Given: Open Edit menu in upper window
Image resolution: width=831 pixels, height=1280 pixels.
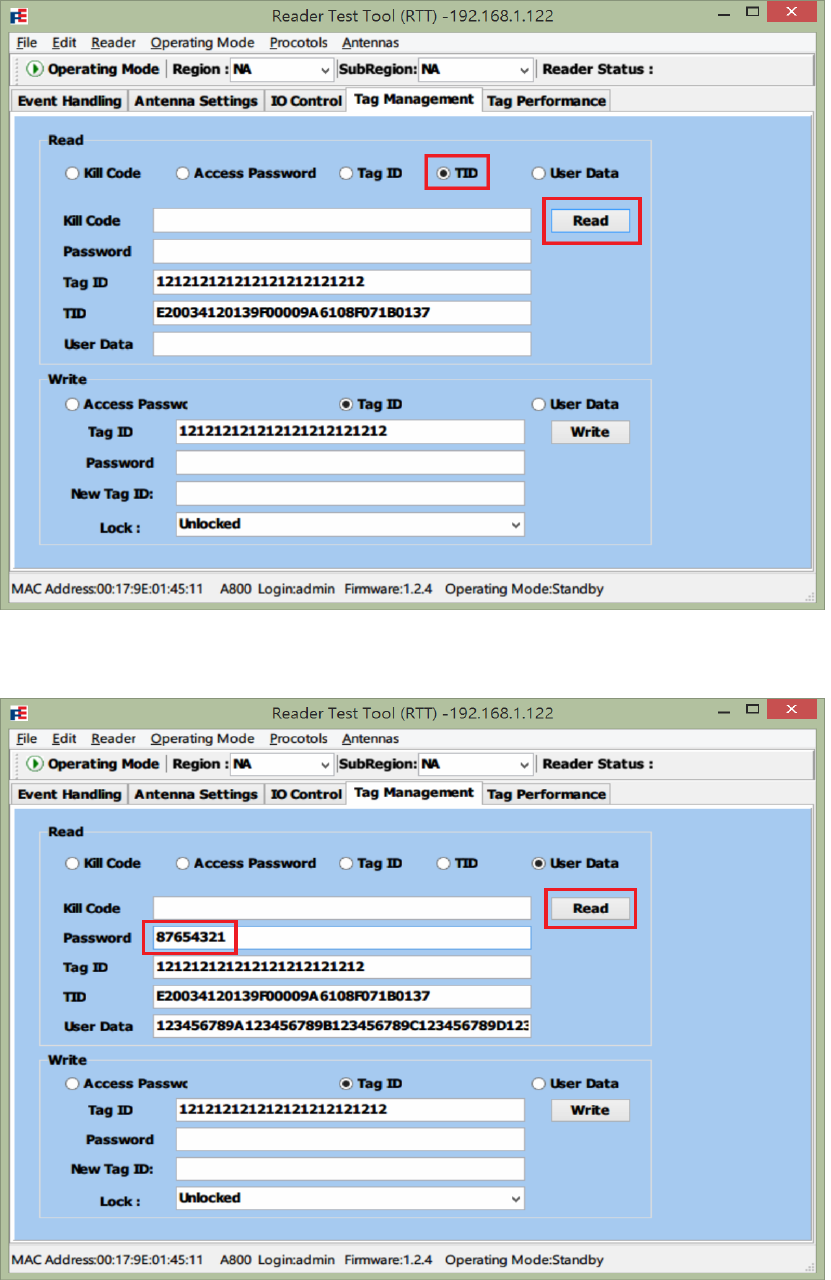Looking at the screenshot, I should coord(64,42).
